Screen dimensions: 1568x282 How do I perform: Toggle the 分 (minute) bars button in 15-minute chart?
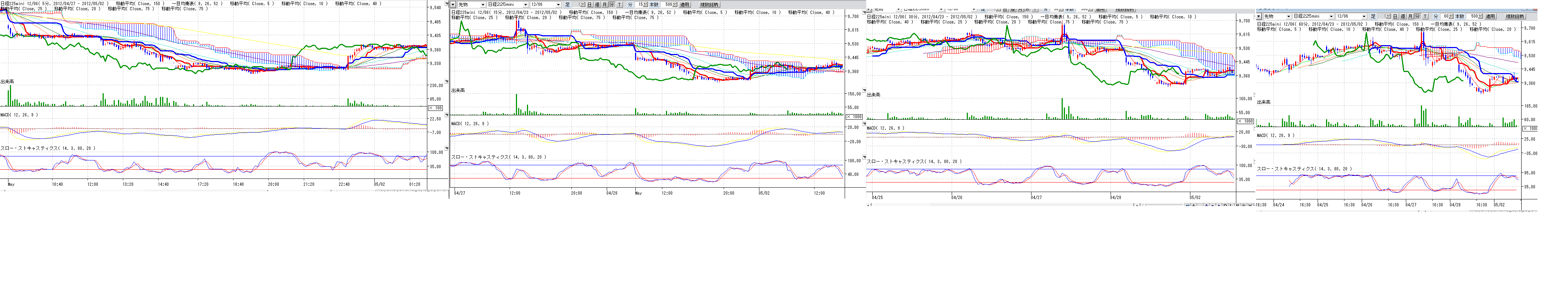pyautogui.click(x=612, y=5)
